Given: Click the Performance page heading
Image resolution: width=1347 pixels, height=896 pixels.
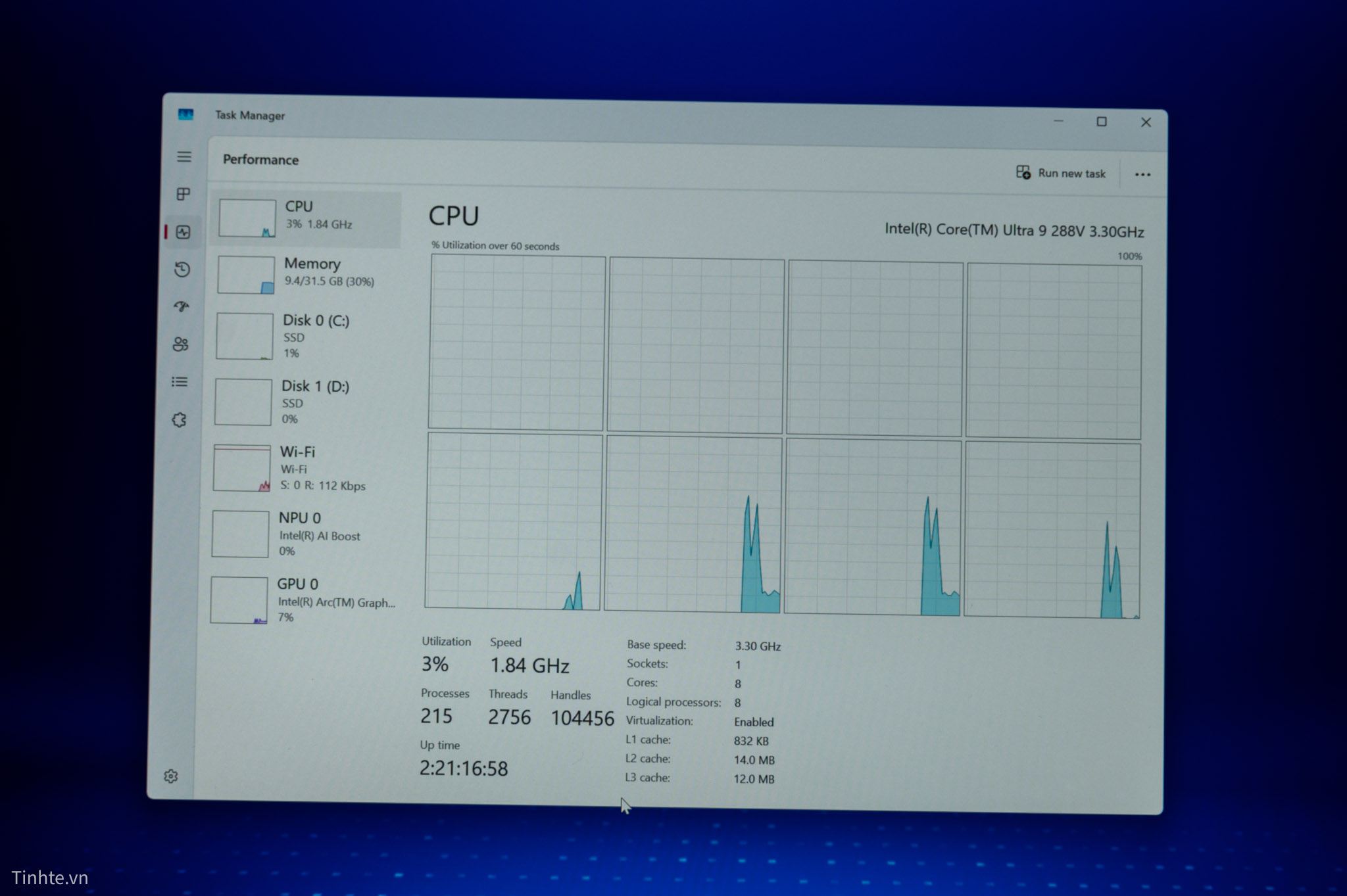Looking at the screenshot, I should tap(260, 160).
